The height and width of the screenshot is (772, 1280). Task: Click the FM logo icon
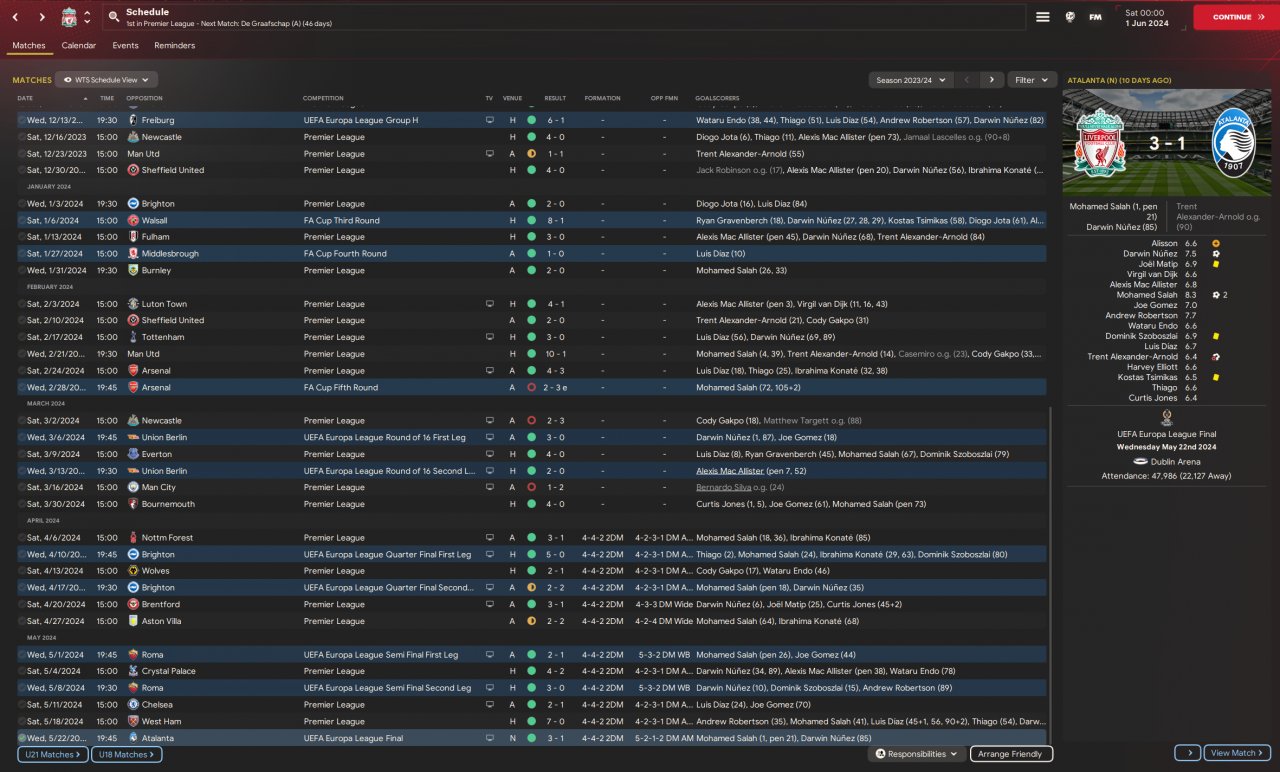tap(1095, 17)
